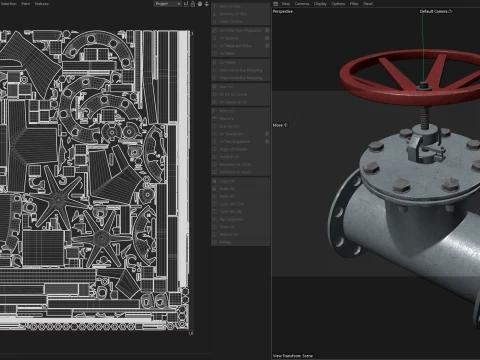Click the Reduce UV command
480x360 pixels.
240,234
